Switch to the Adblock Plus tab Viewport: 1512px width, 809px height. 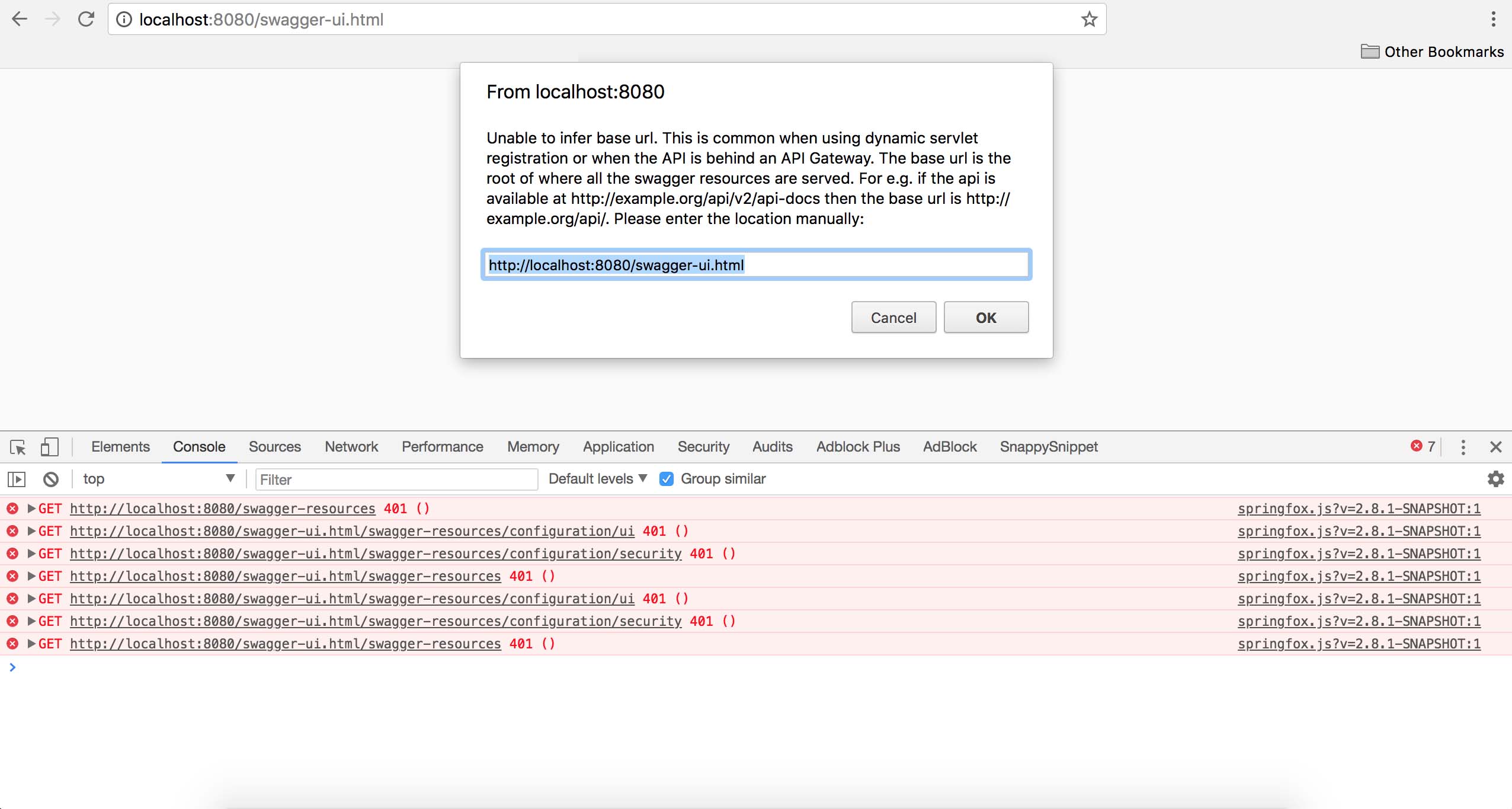857,446
